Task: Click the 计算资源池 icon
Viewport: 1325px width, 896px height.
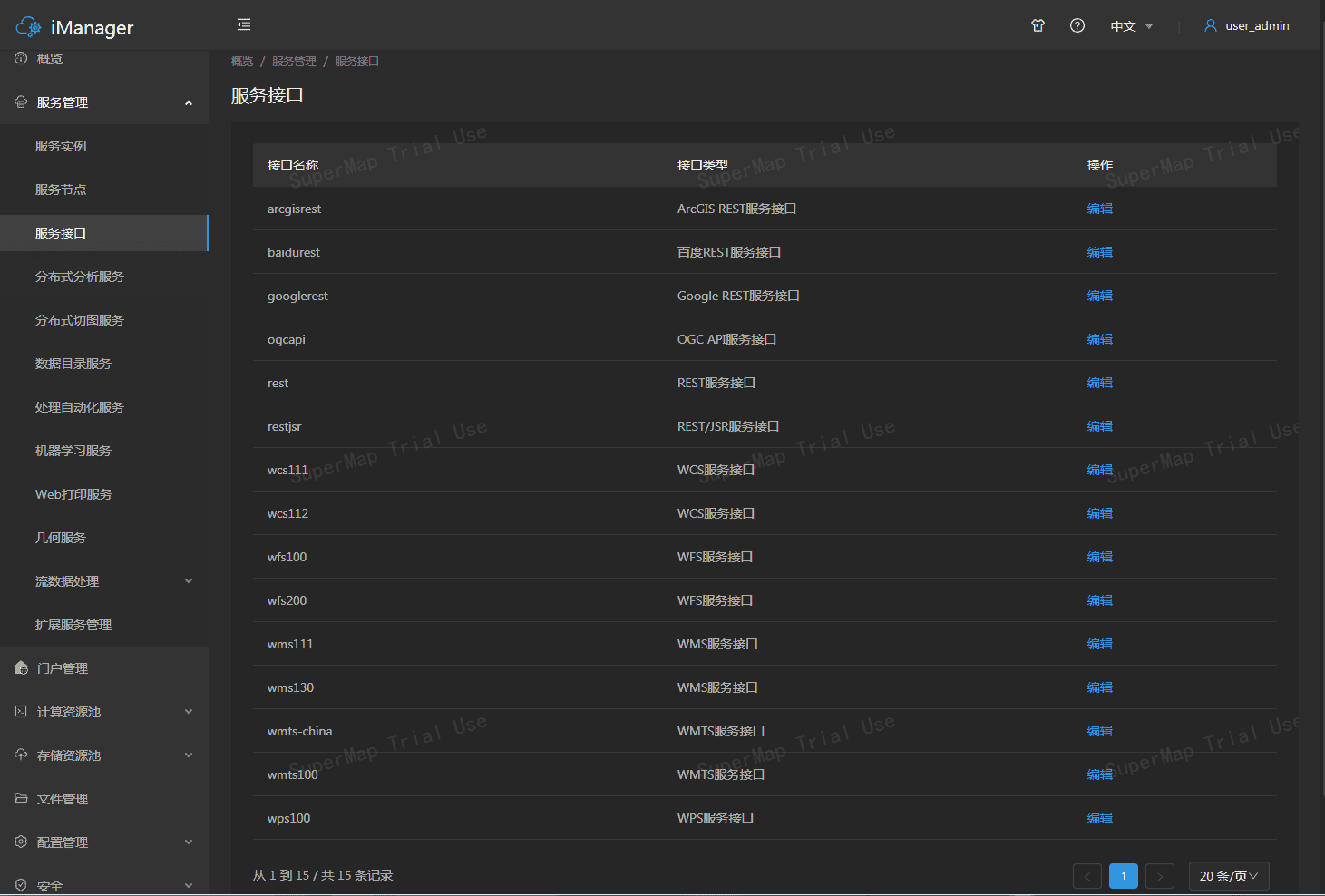Action: (x=21, y=711)
